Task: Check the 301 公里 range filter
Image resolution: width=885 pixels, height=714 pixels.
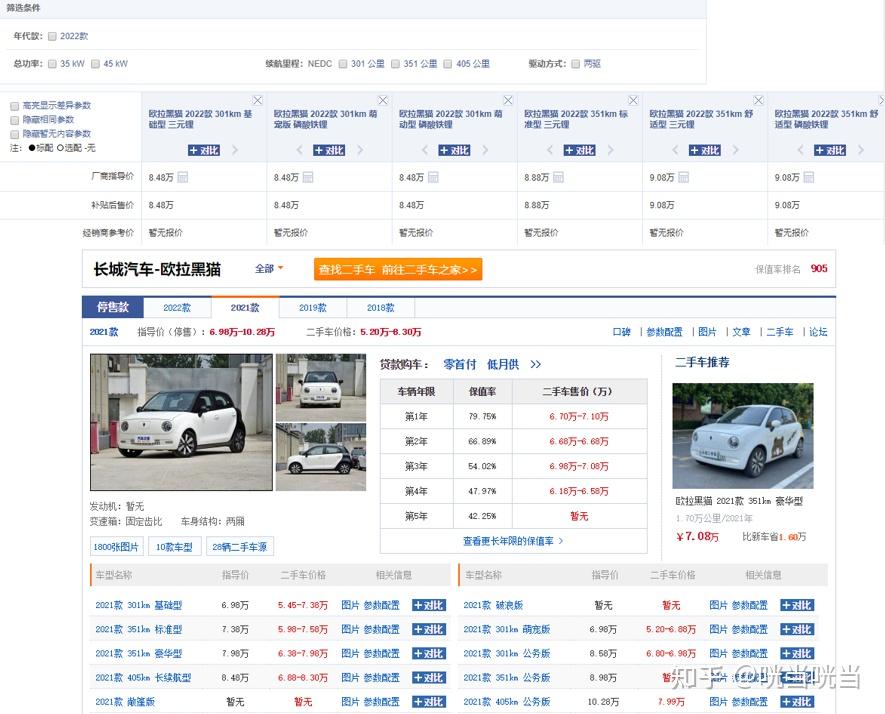Action: coord(343,64)
